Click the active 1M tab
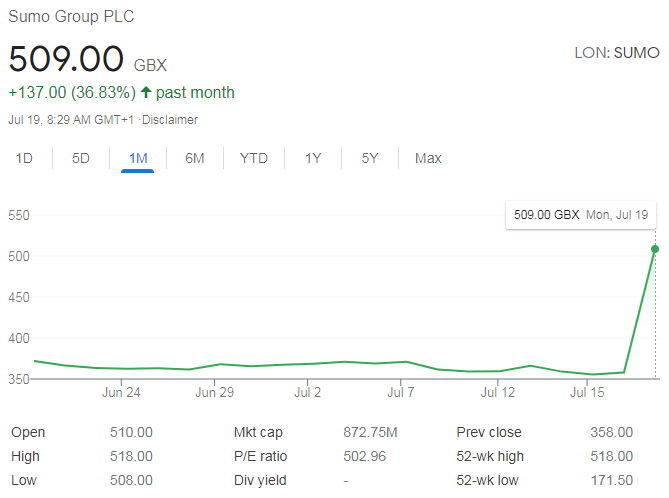669x498 pixels. (x=138, y=158)
